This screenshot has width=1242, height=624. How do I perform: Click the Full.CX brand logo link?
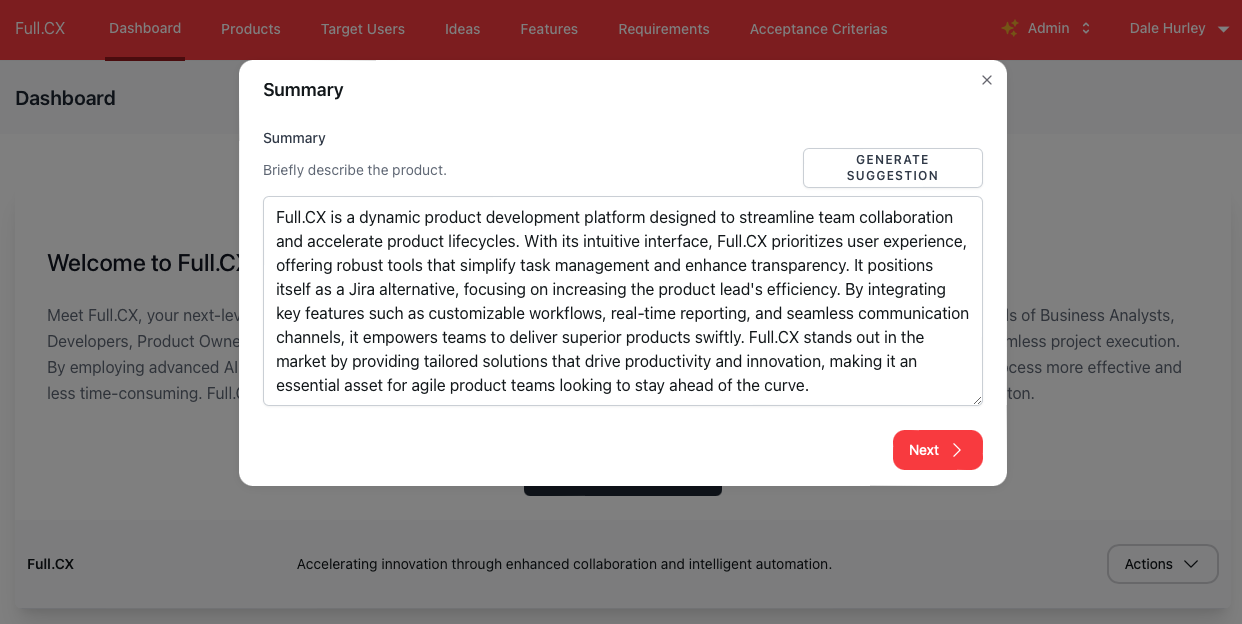coord(40,28)
